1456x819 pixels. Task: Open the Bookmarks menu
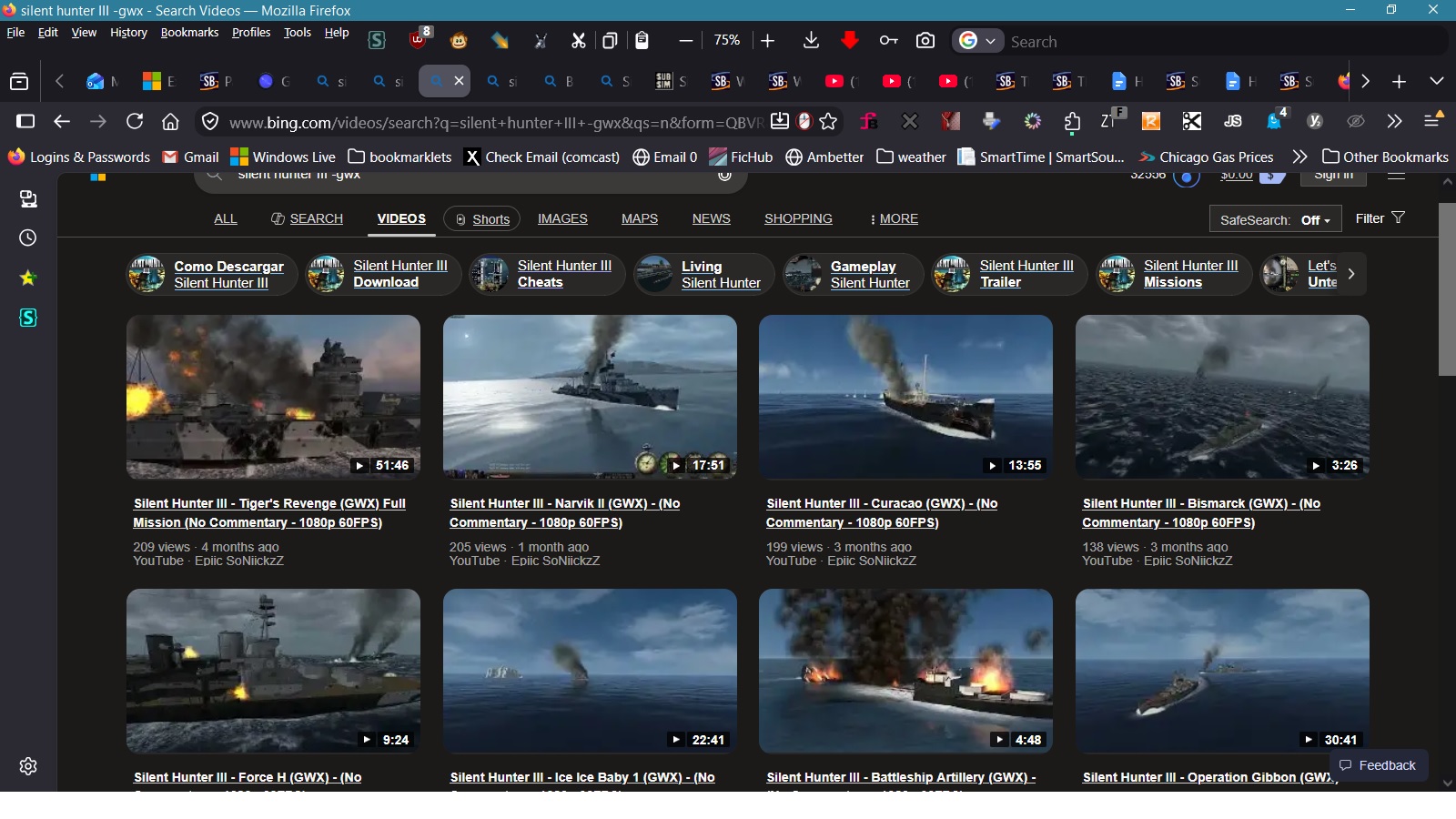[189, 32]
